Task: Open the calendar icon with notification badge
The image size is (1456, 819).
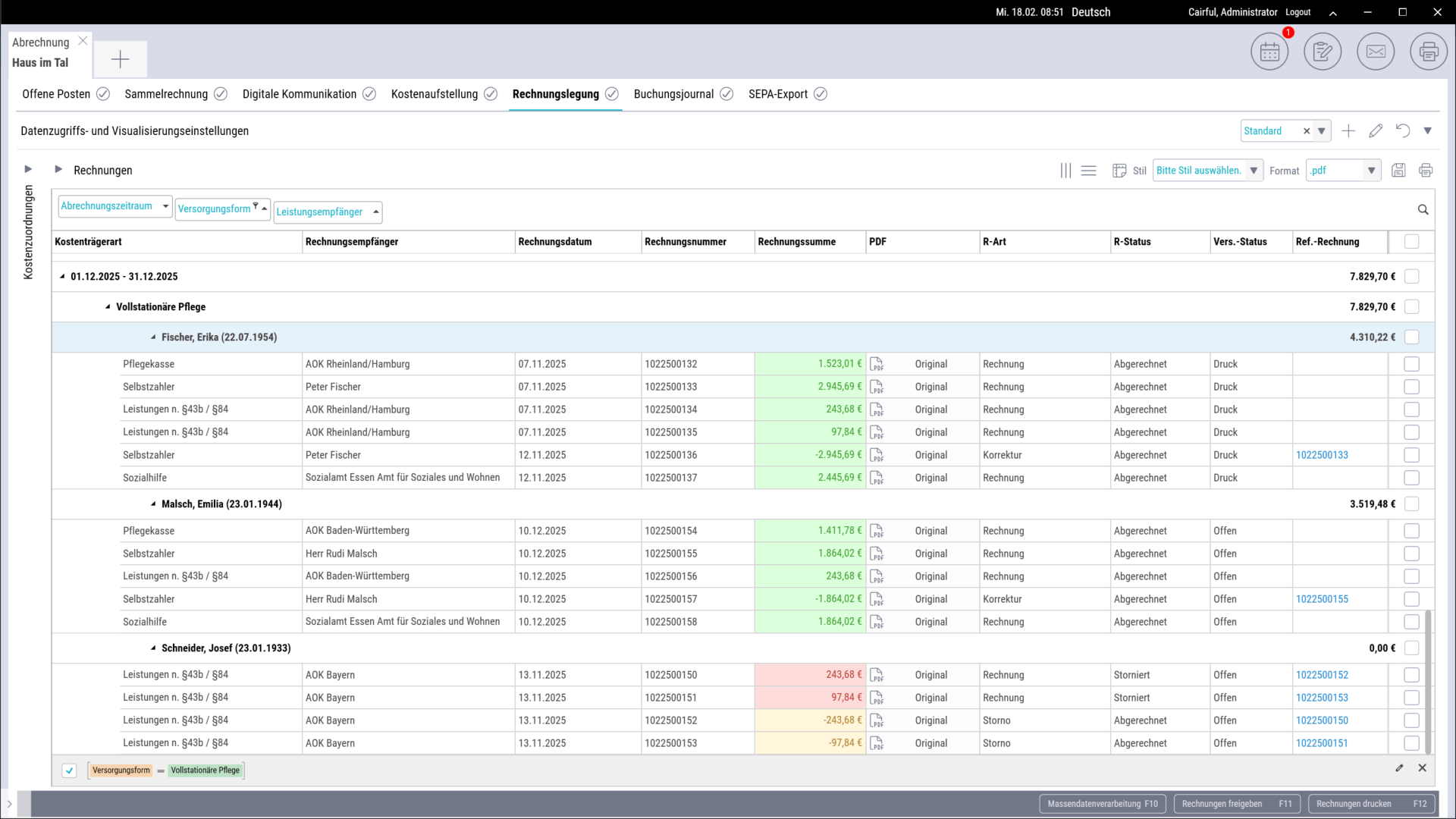Action: pyautogui.click(x=1269, y=52)
